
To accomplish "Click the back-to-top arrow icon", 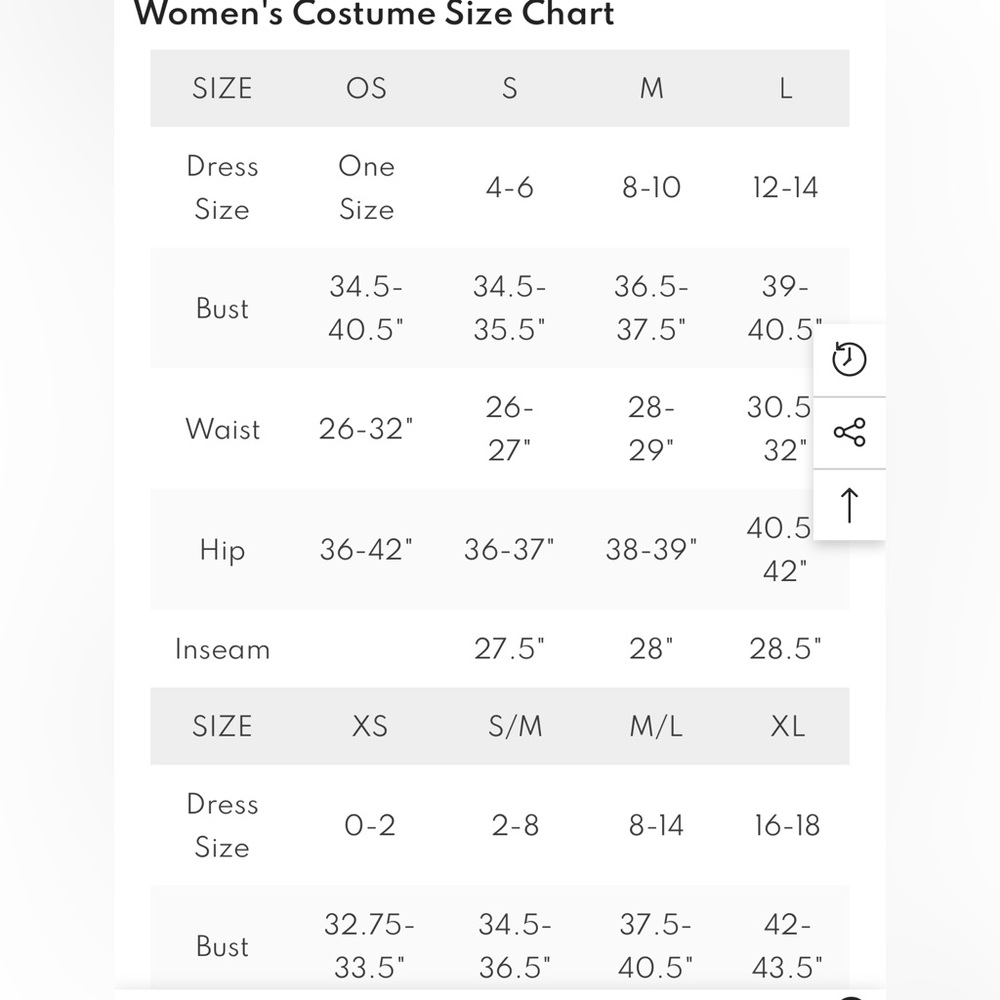I will click(x=849, y=505).
